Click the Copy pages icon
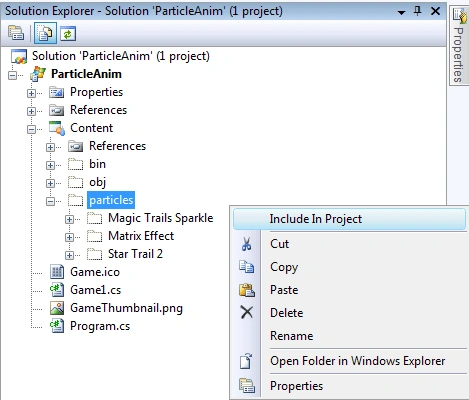469x400 pixels. tap(247, 267)
